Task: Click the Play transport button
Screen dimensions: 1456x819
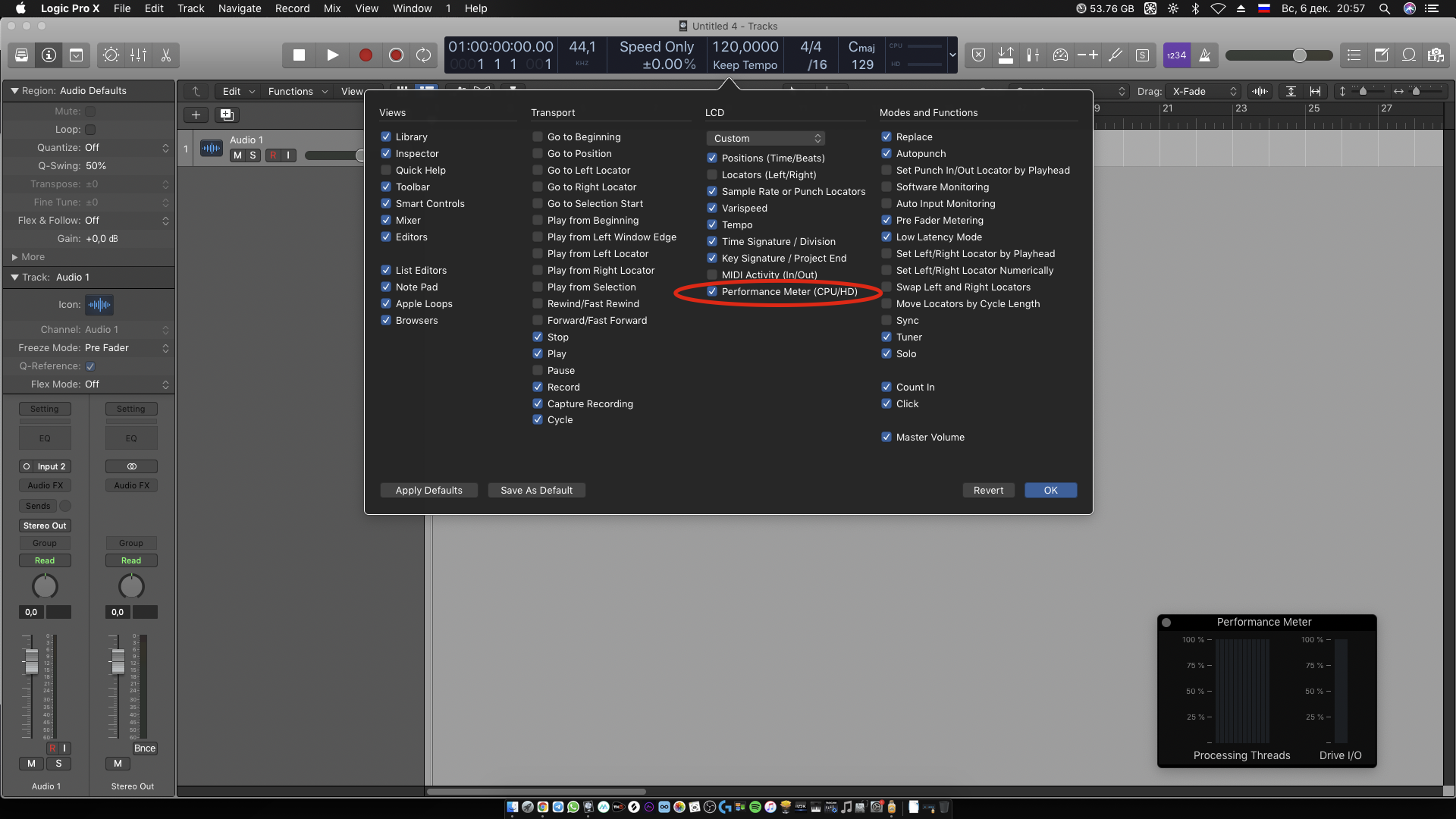Action: coord(332,55)
